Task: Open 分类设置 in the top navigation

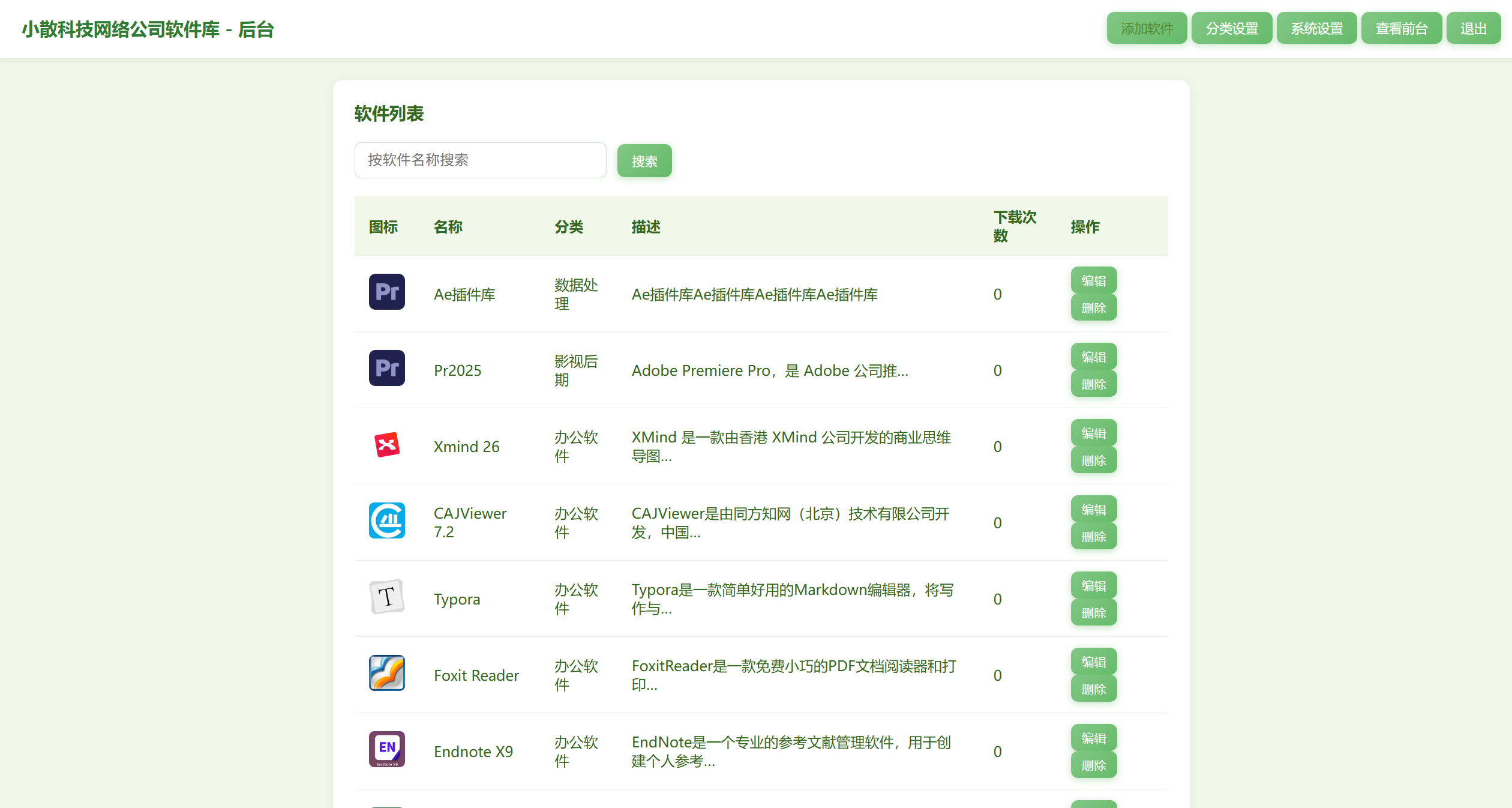Action: (1232, 28)
